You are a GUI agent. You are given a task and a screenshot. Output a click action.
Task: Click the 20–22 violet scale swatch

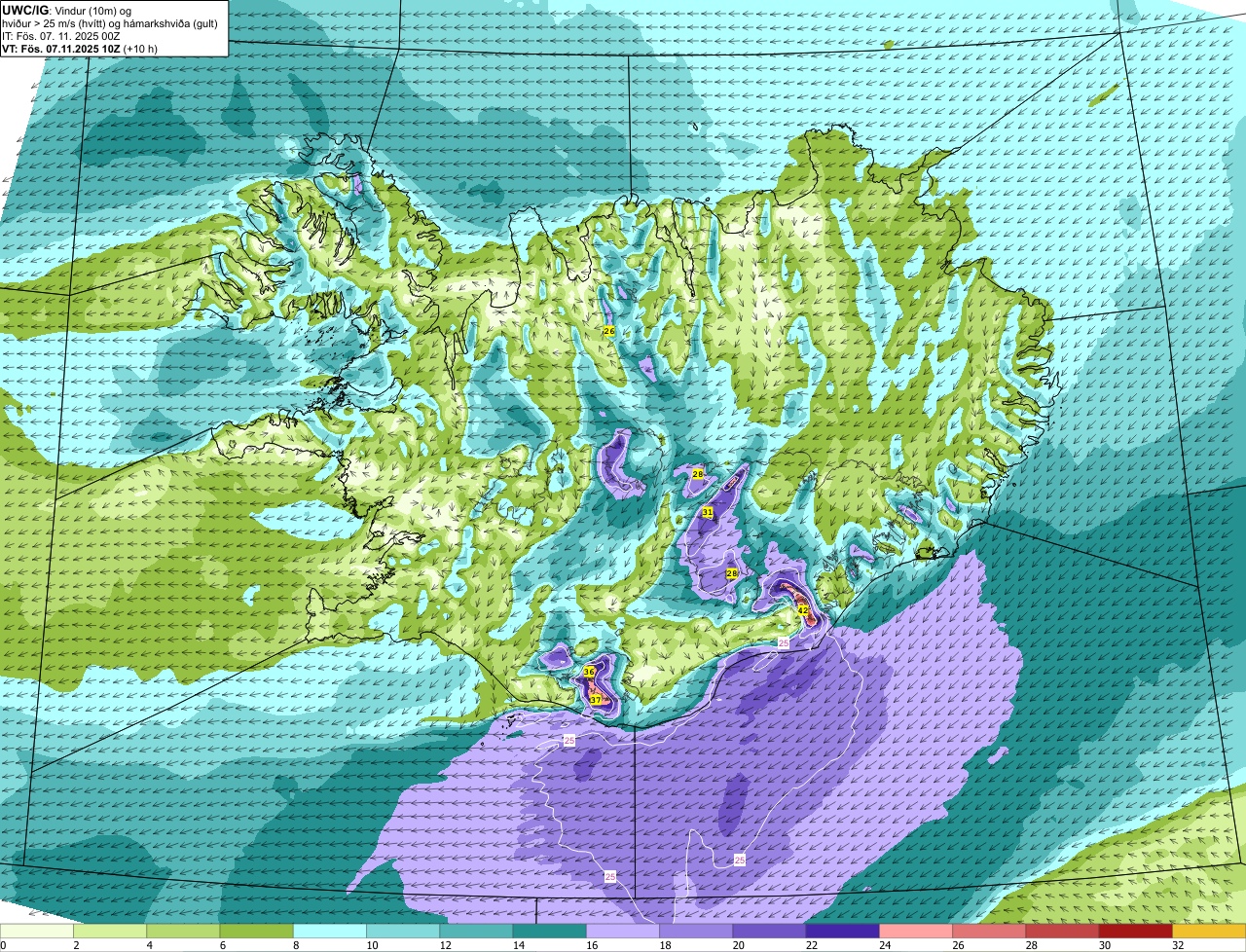[x=770, y=931]
